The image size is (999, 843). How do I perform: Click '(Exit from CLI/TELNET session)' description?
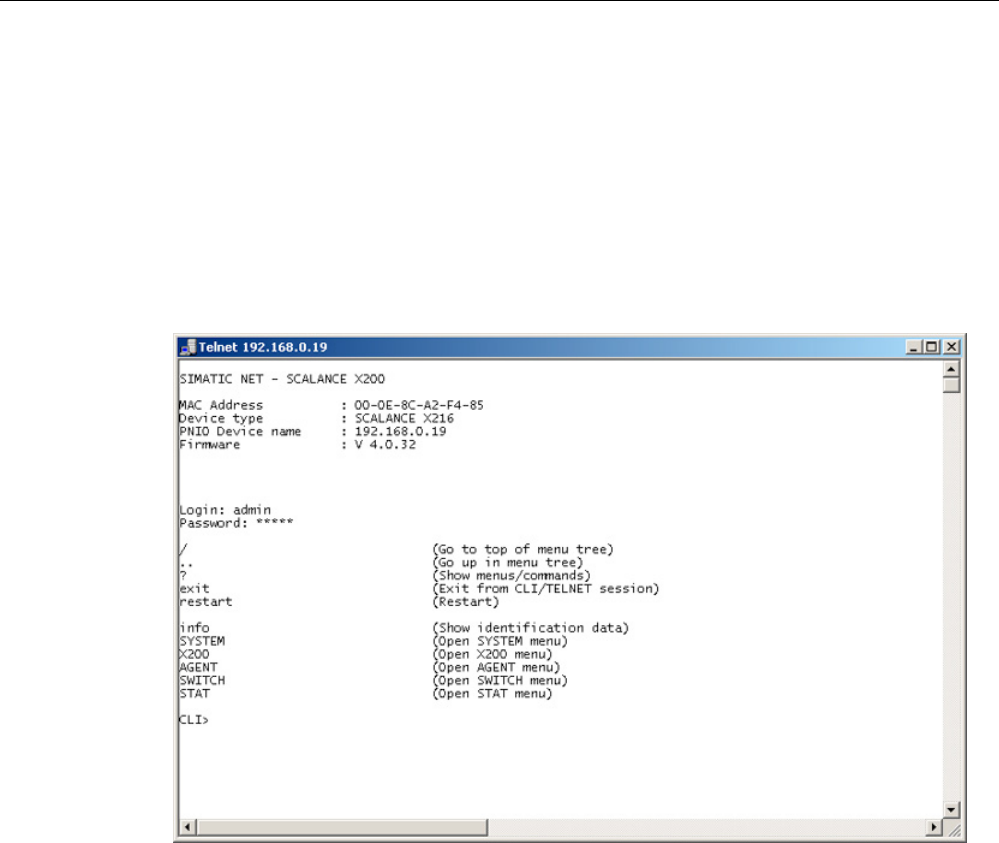546,589
